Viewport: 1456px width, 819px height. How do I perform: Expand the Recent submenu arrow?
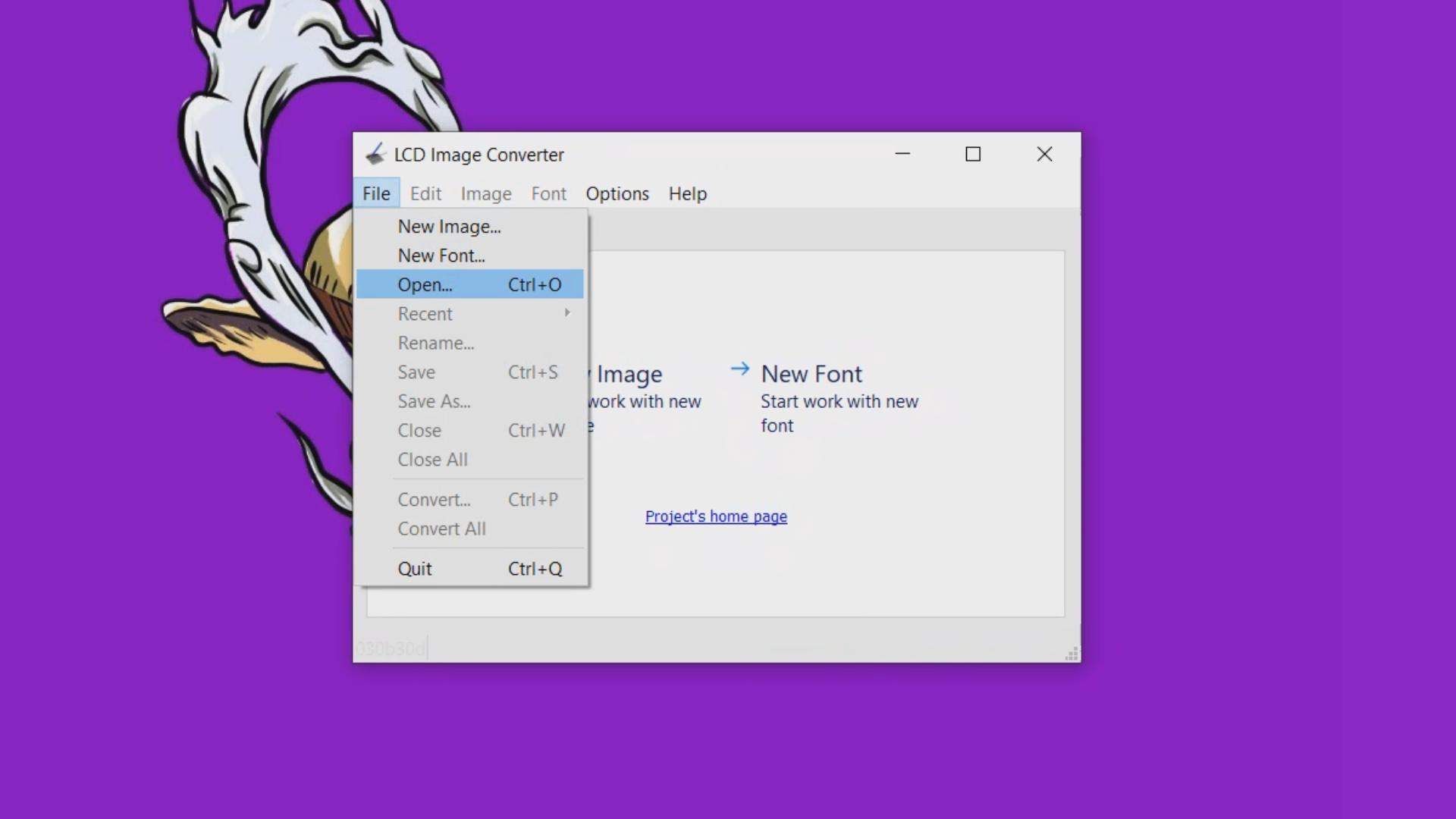pos(566,313)
